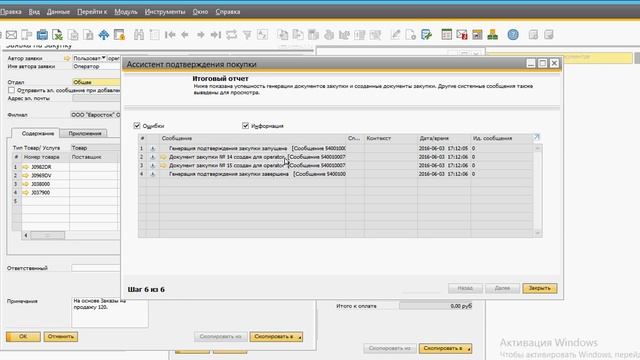The height and width of the screenshot is (360, 640).
Task: Click the Примечания remarks text box
Action: coord(110,312)
